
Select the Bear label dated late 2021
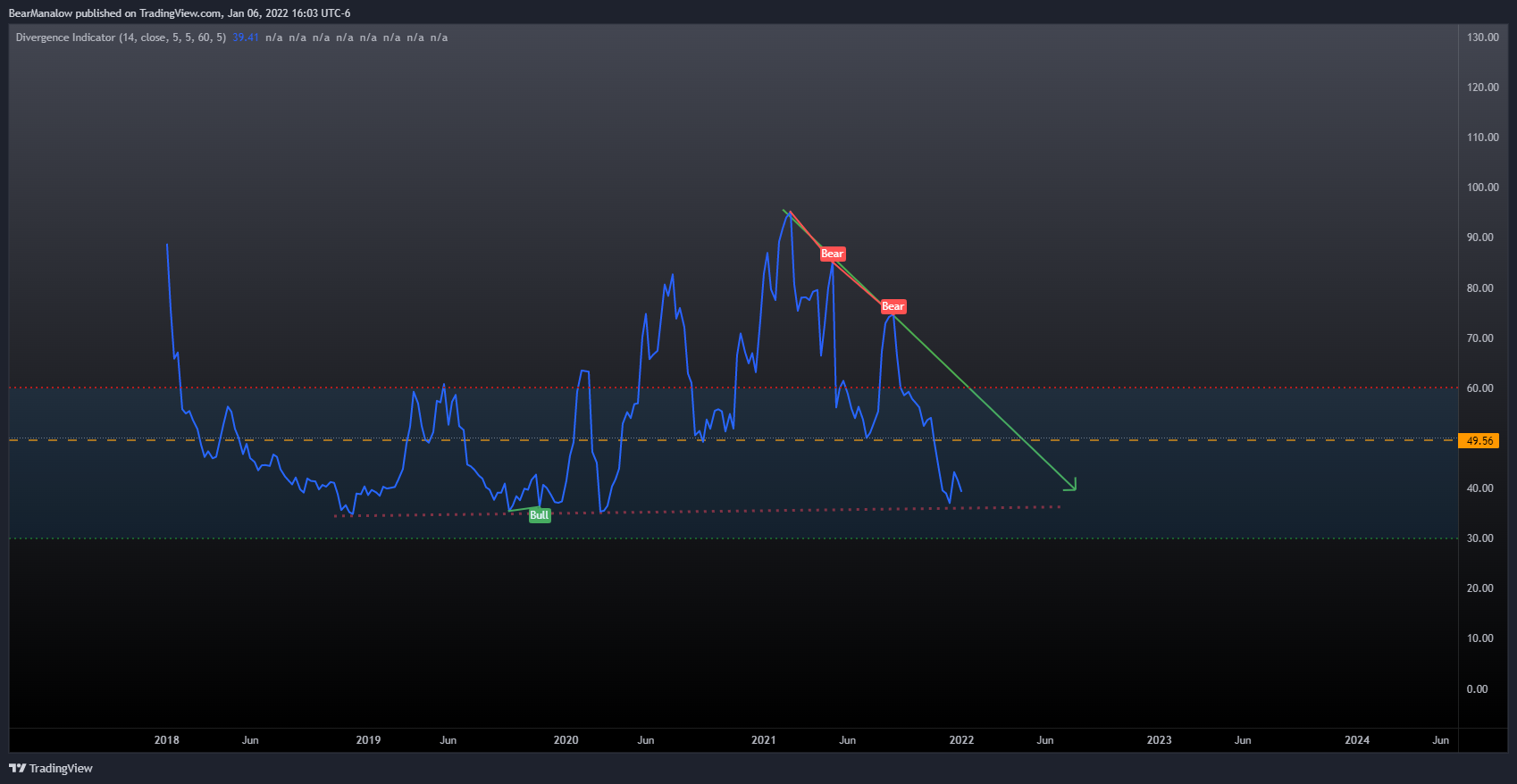(x=893, y=306)
